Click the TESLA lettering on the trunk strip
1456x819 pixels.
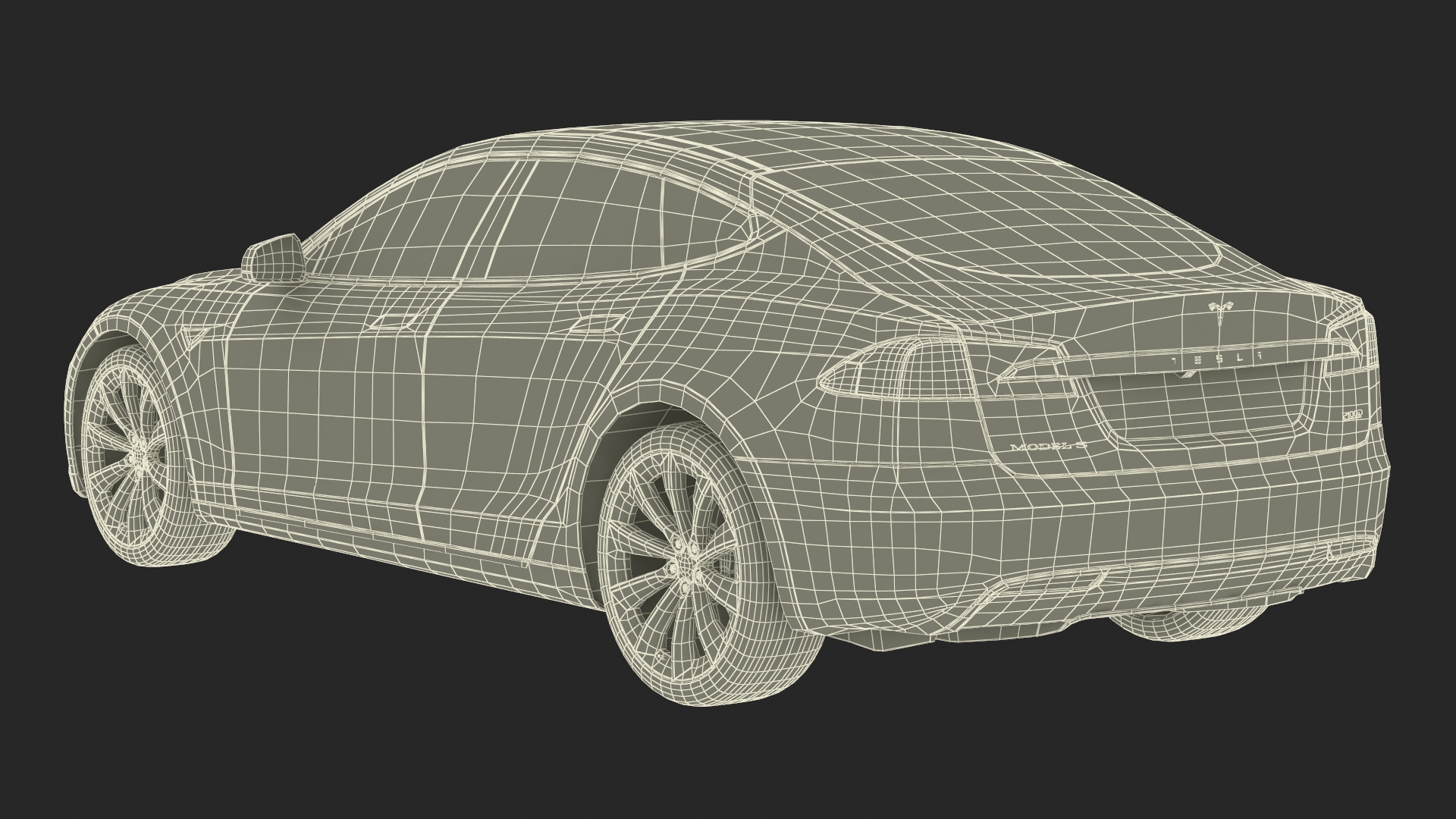[x=1215, y=357]
